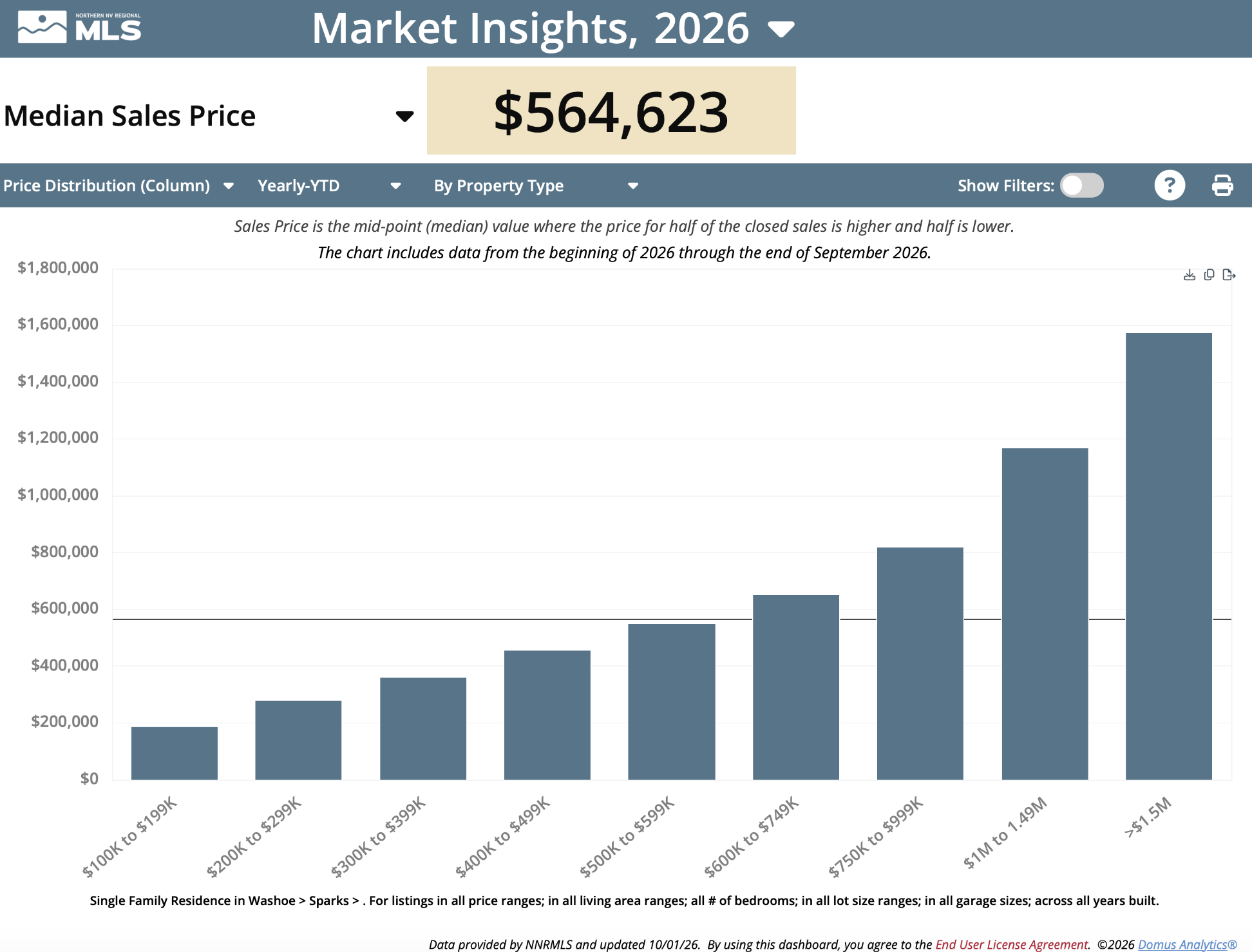Click the "Show Filters:" label text
The image size is (1252, 952).
click(1006, 186)
